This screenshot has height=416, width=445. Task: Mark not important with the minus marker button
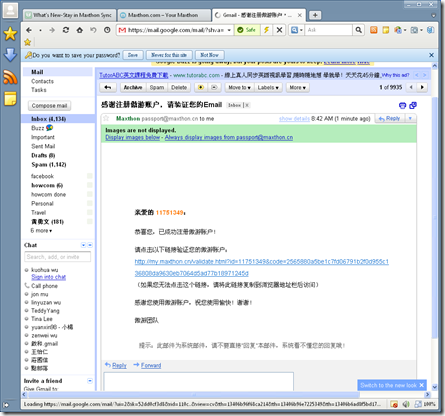(214, 87)
